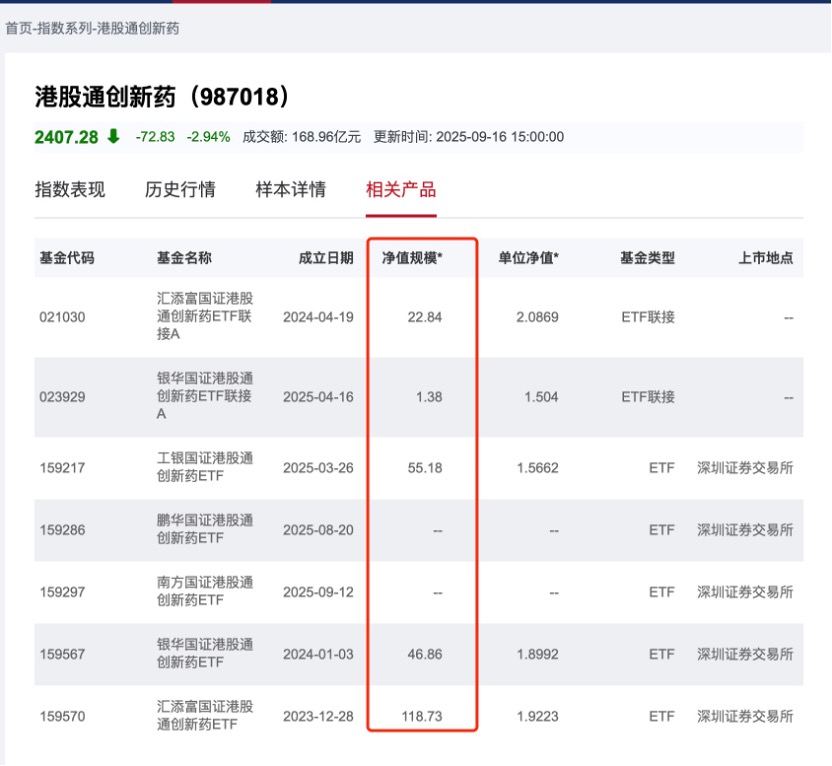Open the 历史行情 tab

click(x=180, y=190)
